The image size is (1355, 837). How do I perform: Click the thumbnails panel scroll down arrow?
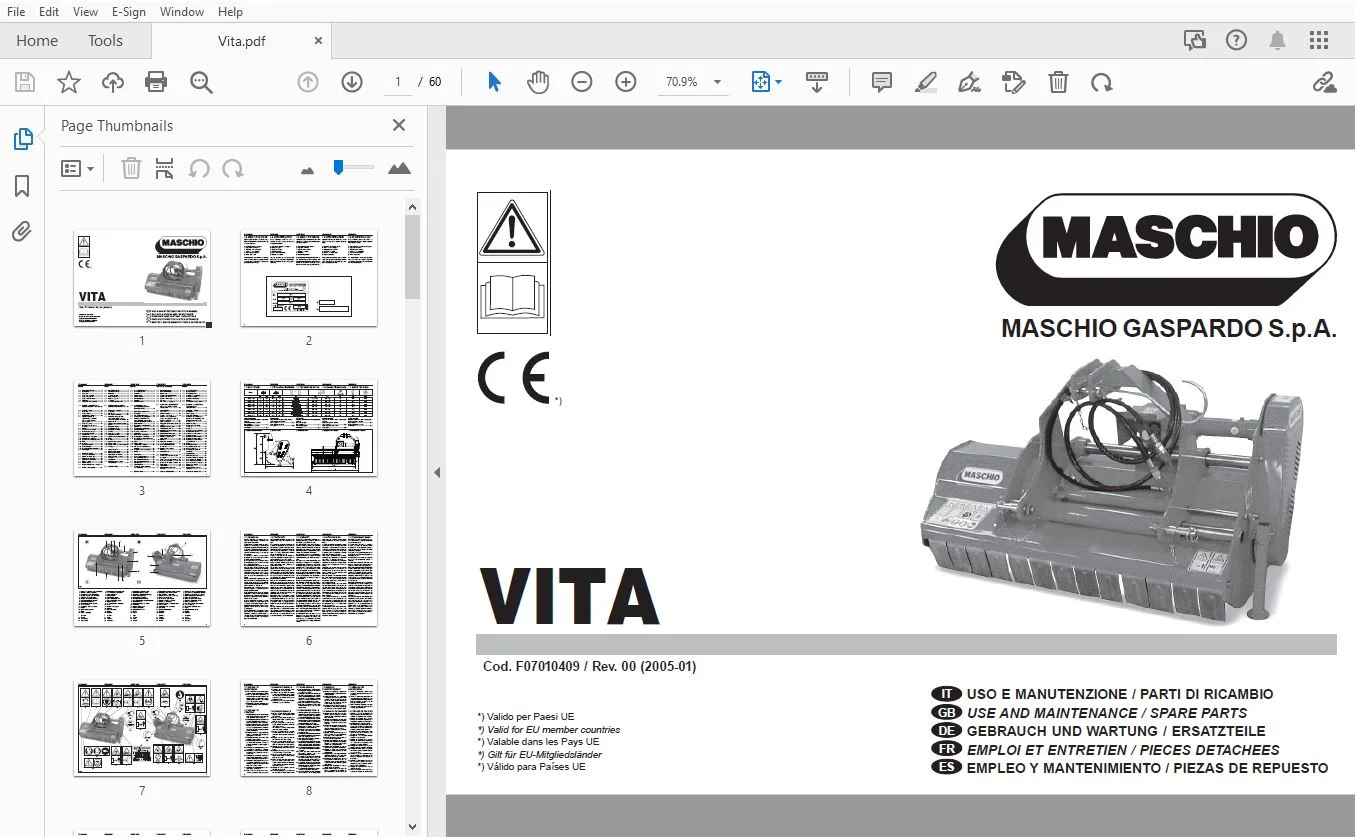point(413,826)
